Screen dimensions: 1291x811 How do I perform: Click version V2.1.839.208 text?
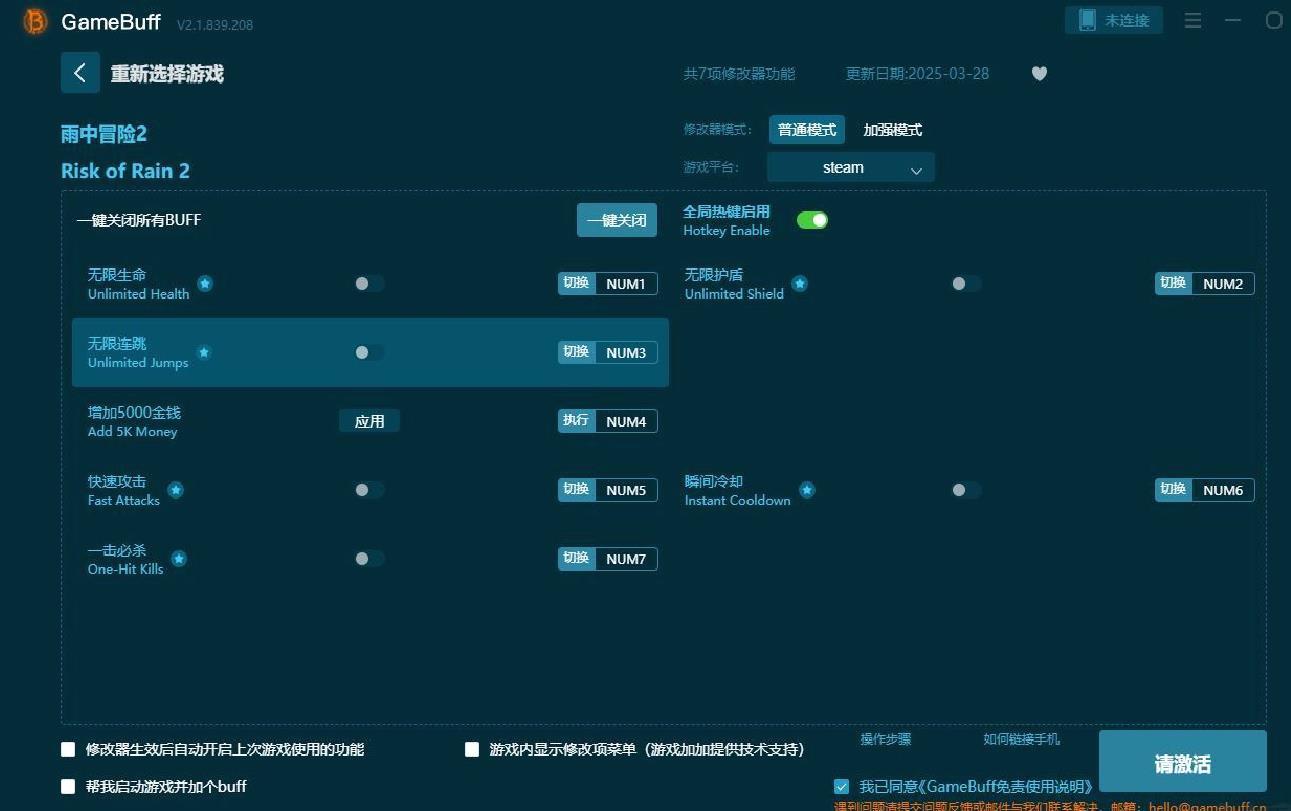215,24
